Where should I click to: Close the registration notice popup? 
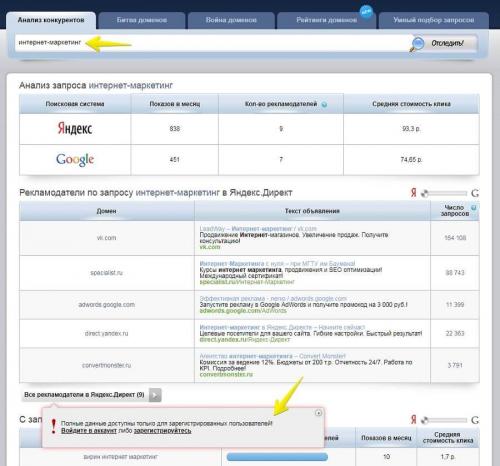pyautogui.click(x=318, y=413)
